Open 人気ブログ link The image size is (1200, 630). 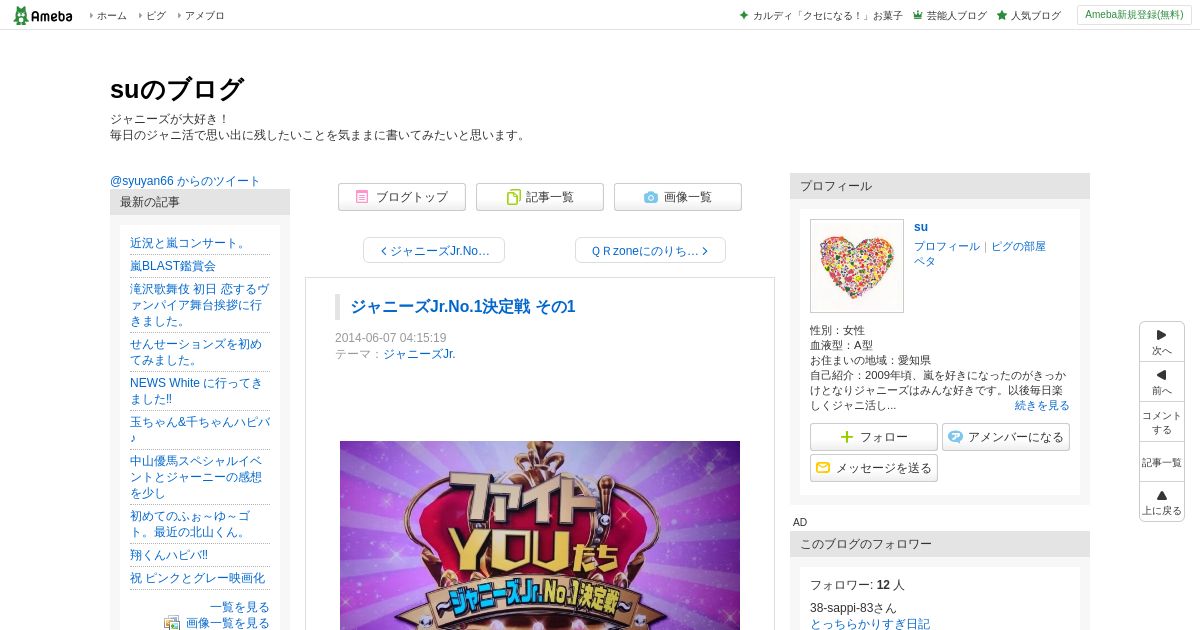point(1035,15)
